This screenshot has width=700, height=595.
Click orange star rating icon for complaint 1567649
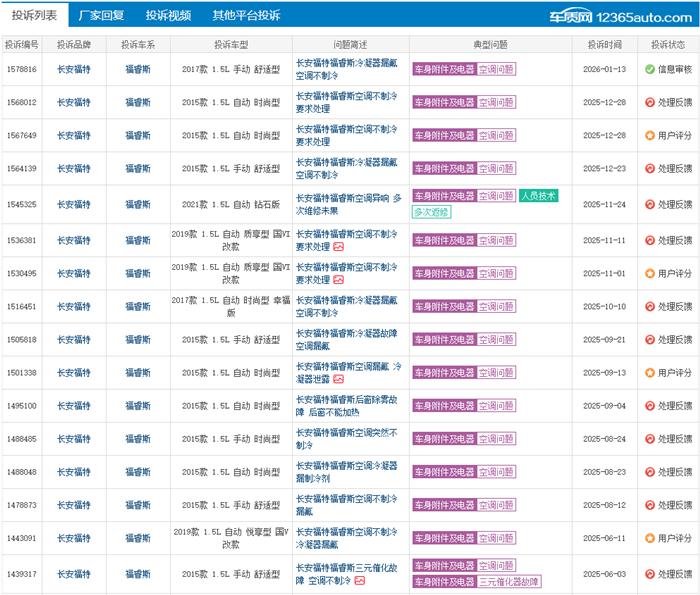tap(650, 135)
